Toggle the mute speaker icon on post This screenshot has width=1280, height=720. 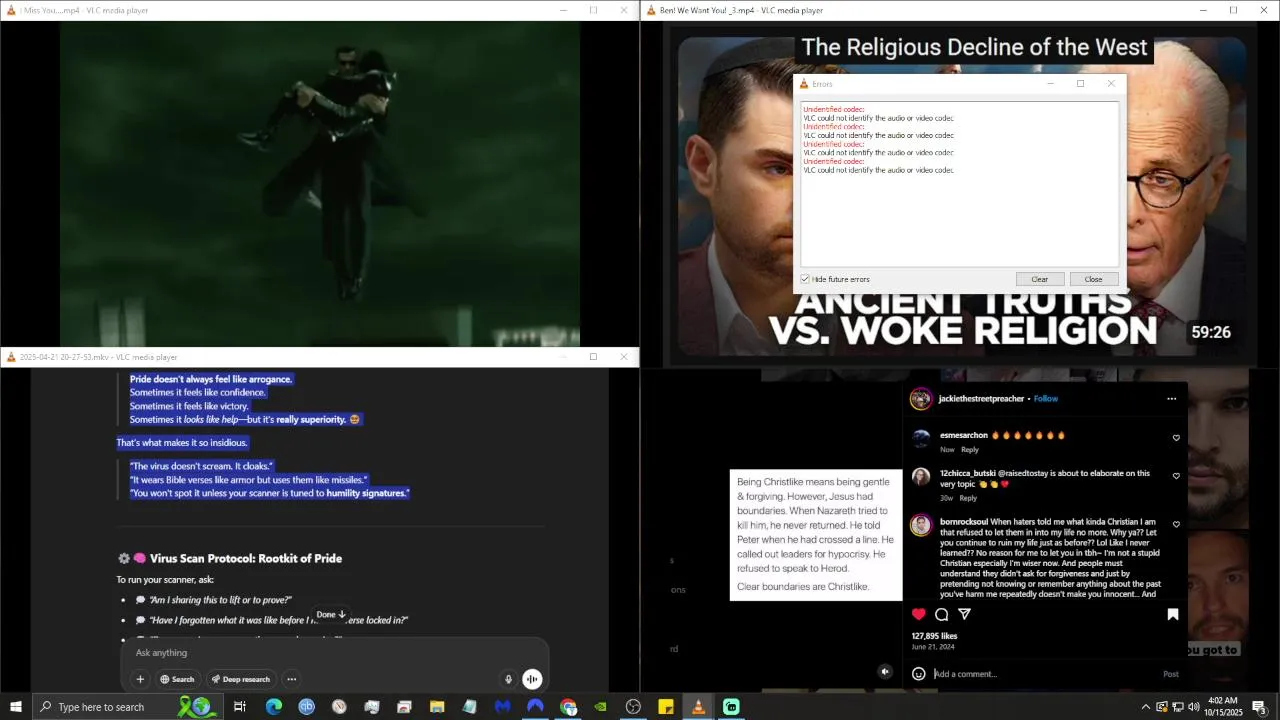tap(885, 672)
